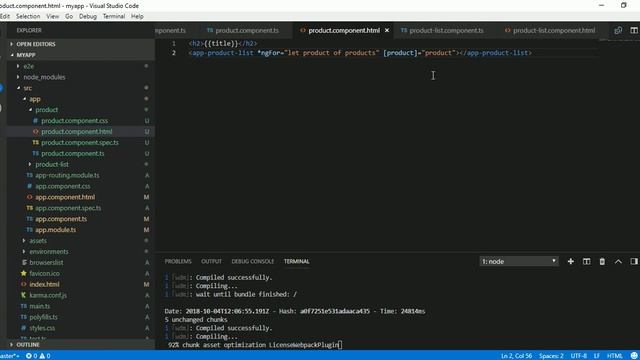Expand the assets folder

point(38,240)
